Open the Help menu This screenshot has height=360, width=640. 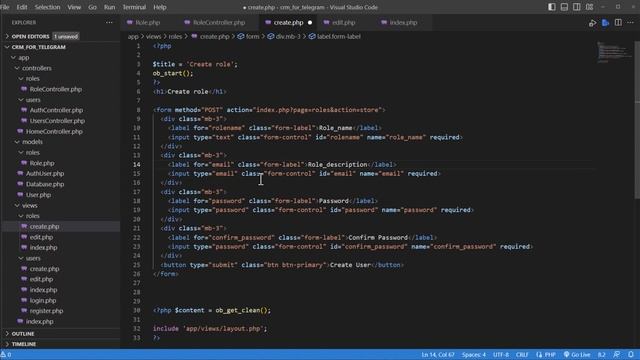pos(160,7)
